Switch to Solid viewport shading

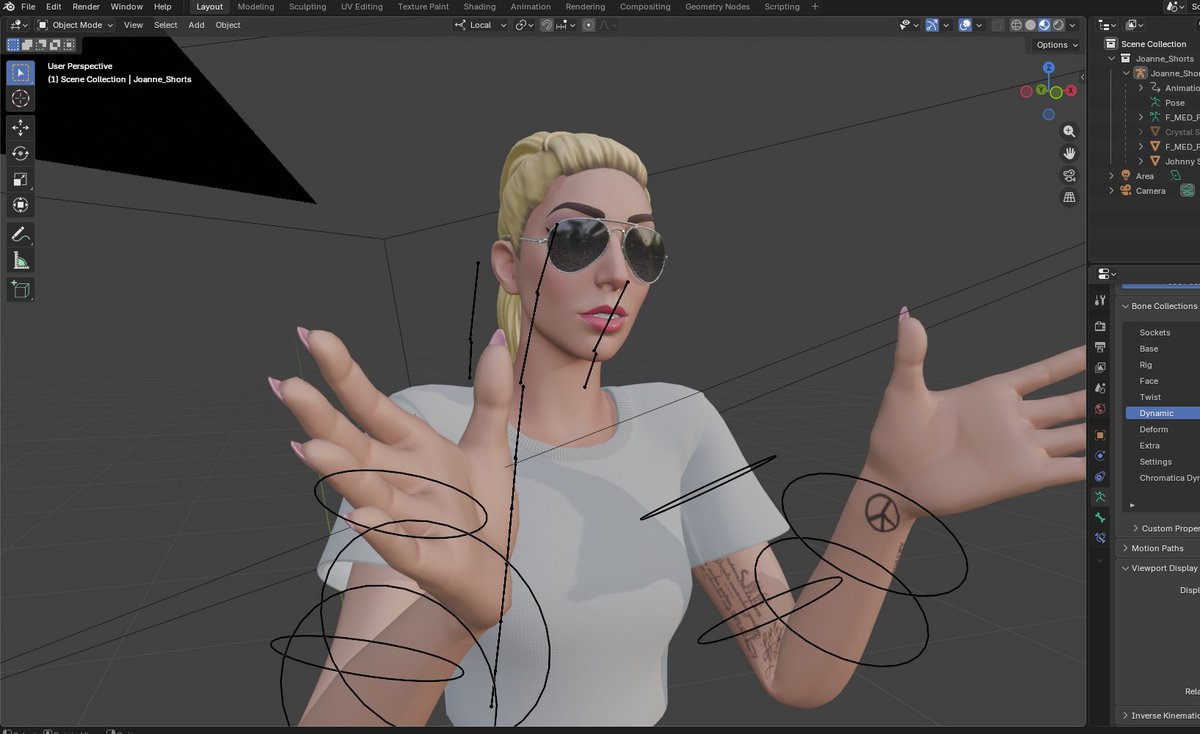(x=1032, y=25)
